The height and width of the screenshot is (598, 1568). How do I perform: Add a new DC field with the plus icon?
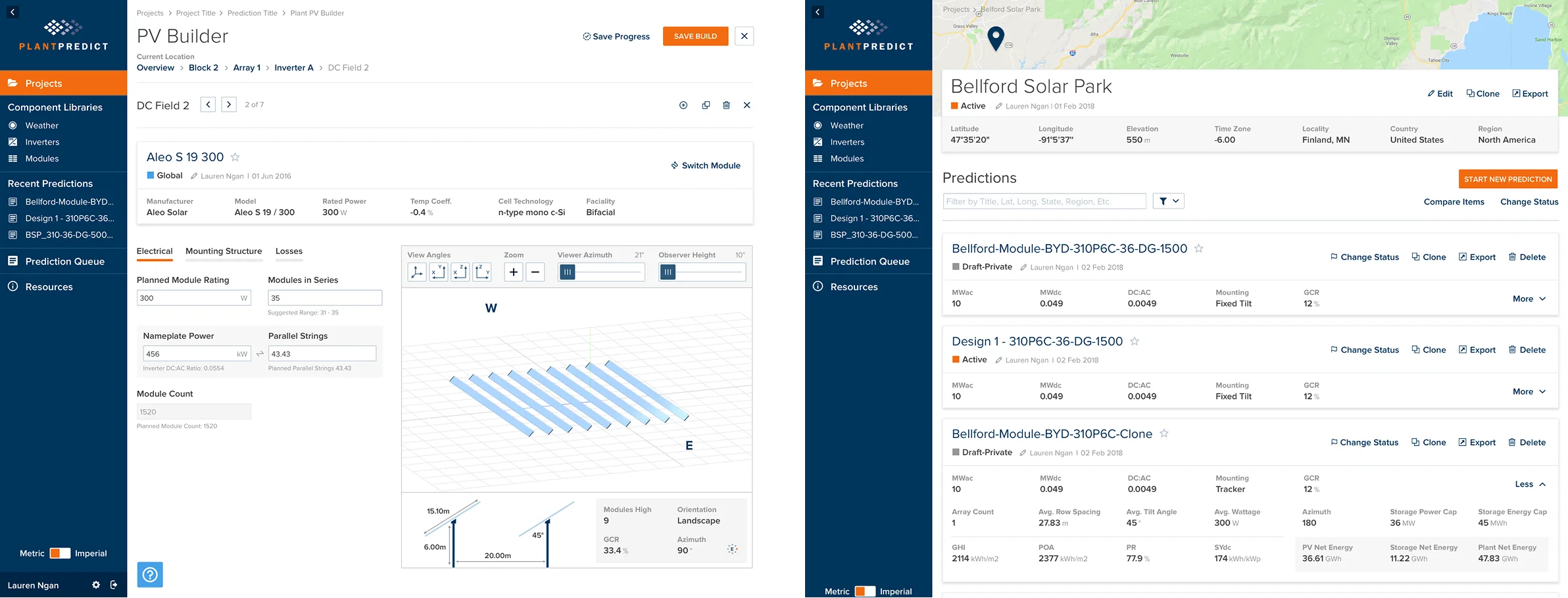point(683,105)
